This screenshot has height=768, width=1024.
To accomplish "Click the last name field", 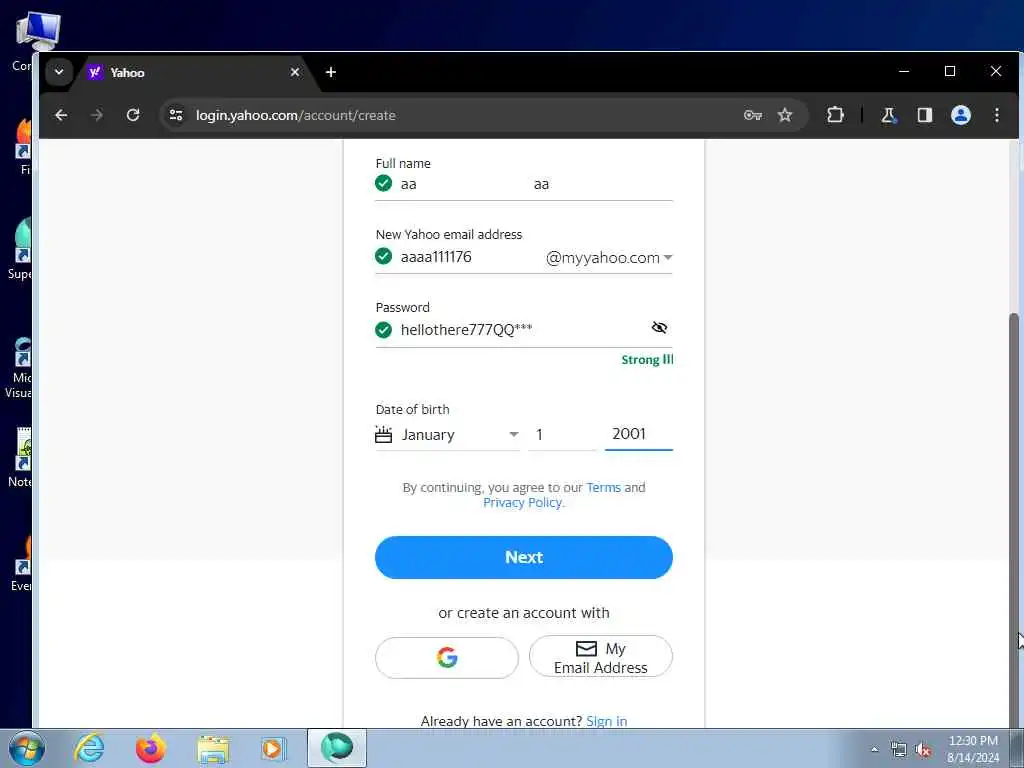I will 602,184.
